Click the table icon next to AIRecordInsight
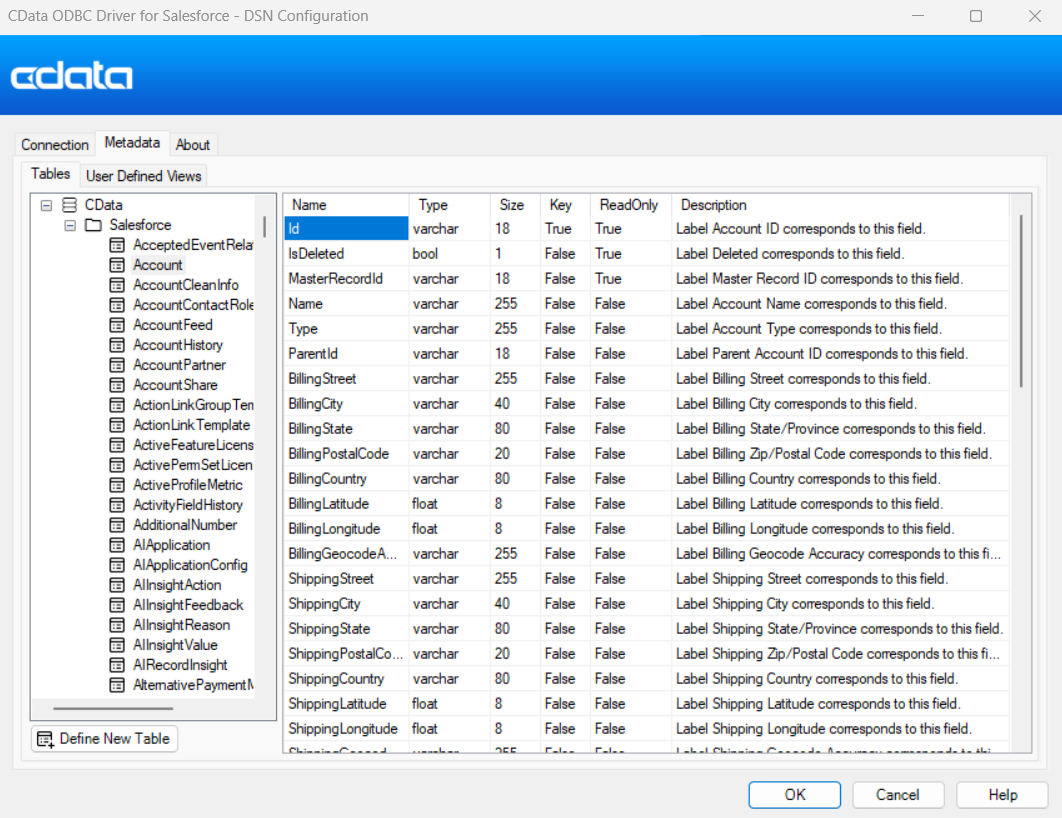Screen dimensions: 1062x818 [117, 665]
